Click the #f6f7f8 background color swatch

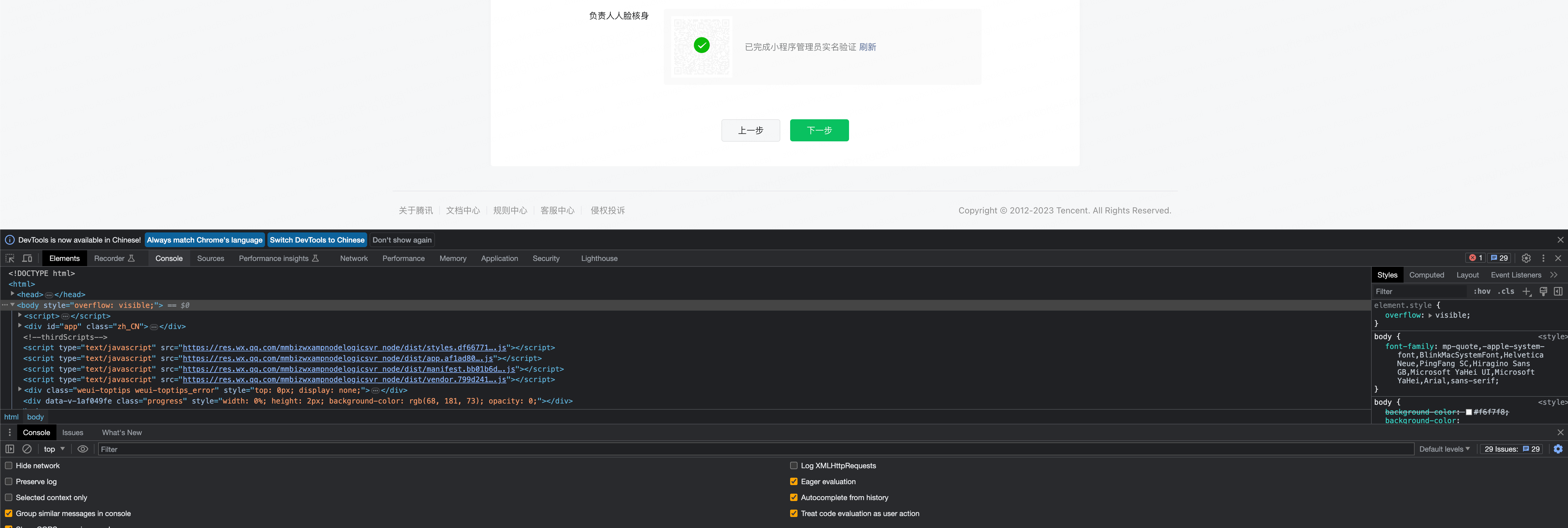click(1469, 412)
